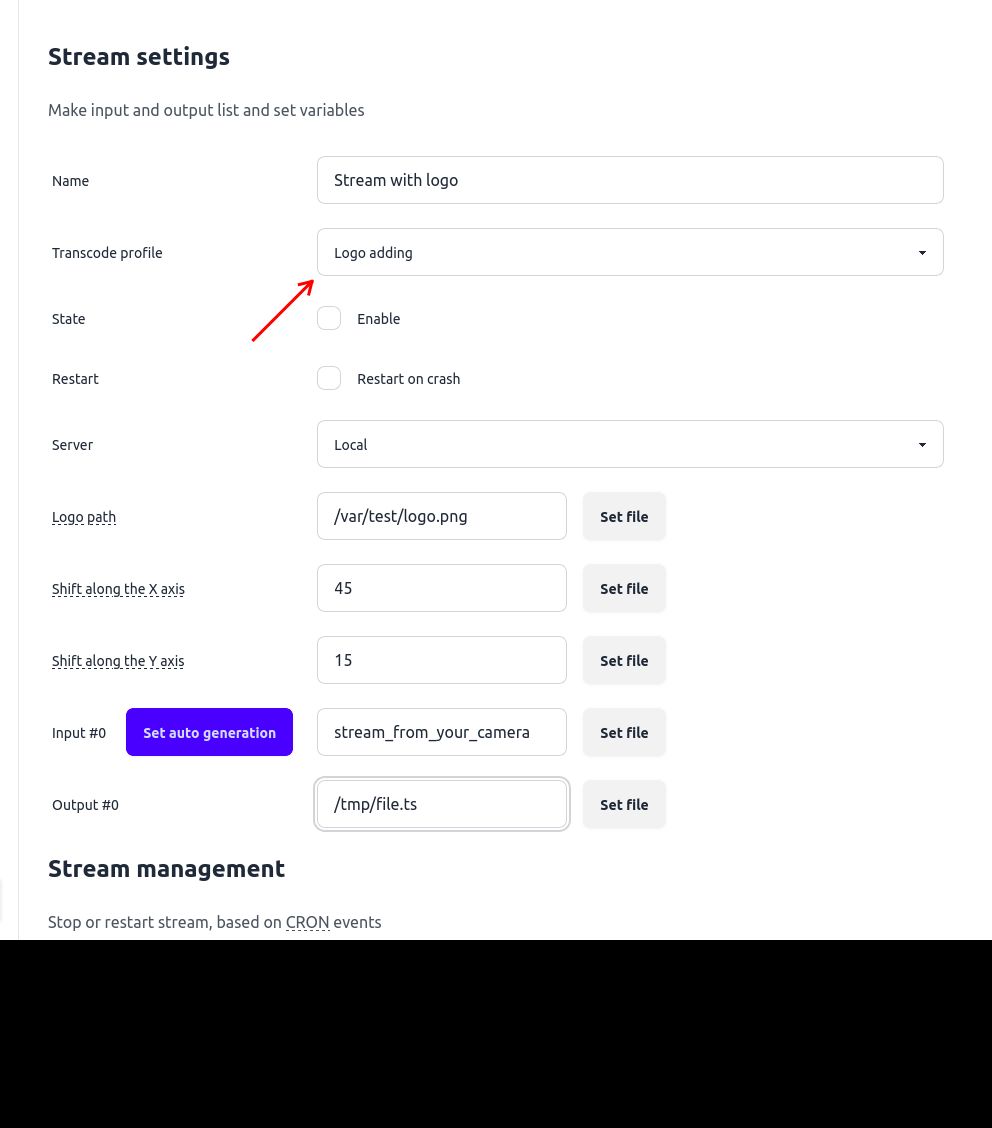The height and width of the screenshot is (1128, 992).
Task: Click the Transcode profile dropdown arrow
Action: [921, 252]
